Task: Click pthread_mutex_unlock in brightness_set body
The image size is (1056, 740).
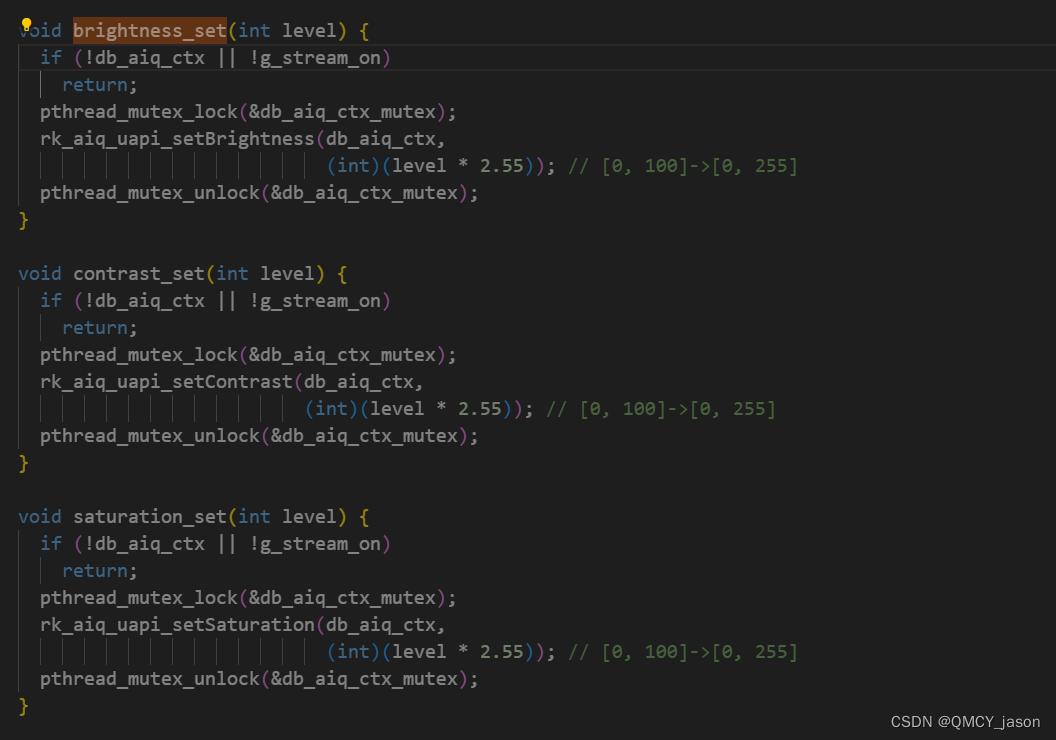Action: [x=150, y=193]
